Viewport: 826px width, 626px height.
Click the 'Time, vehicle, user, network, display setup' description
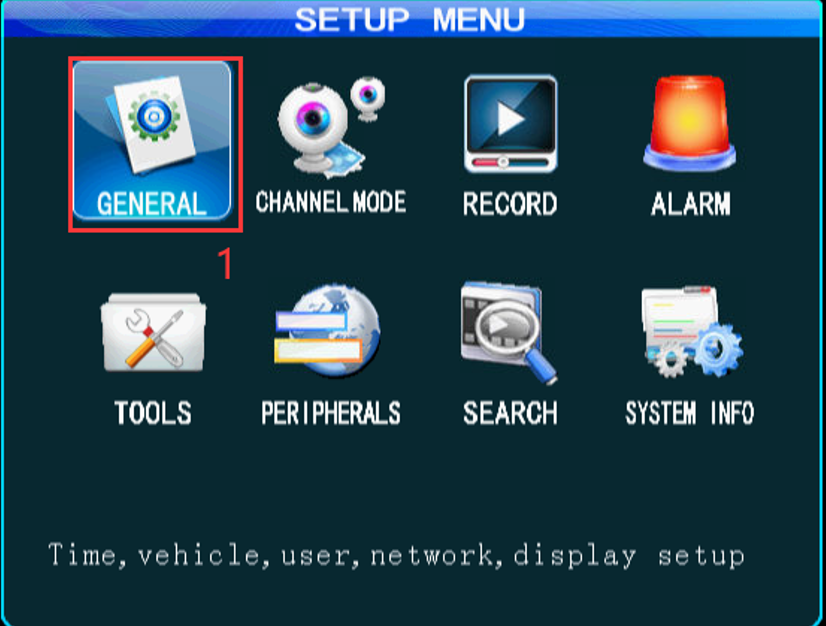[396, 556]
